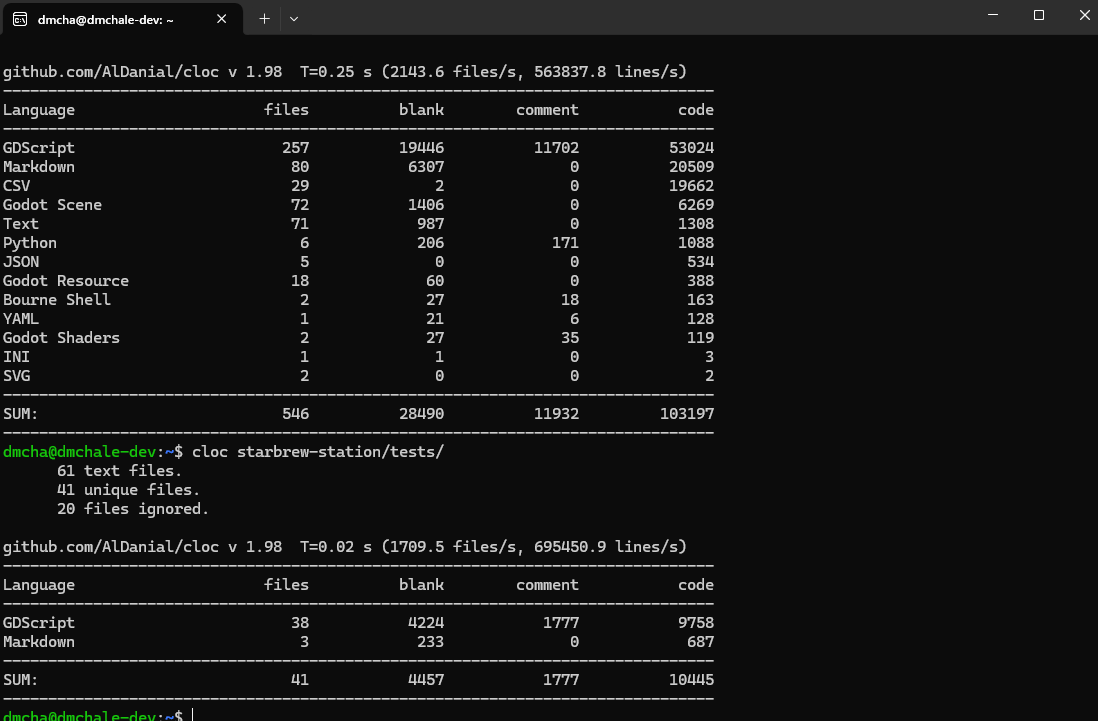
Task: Click the github.com/AlDanial/cloc header line
Action: click(345, 71)
